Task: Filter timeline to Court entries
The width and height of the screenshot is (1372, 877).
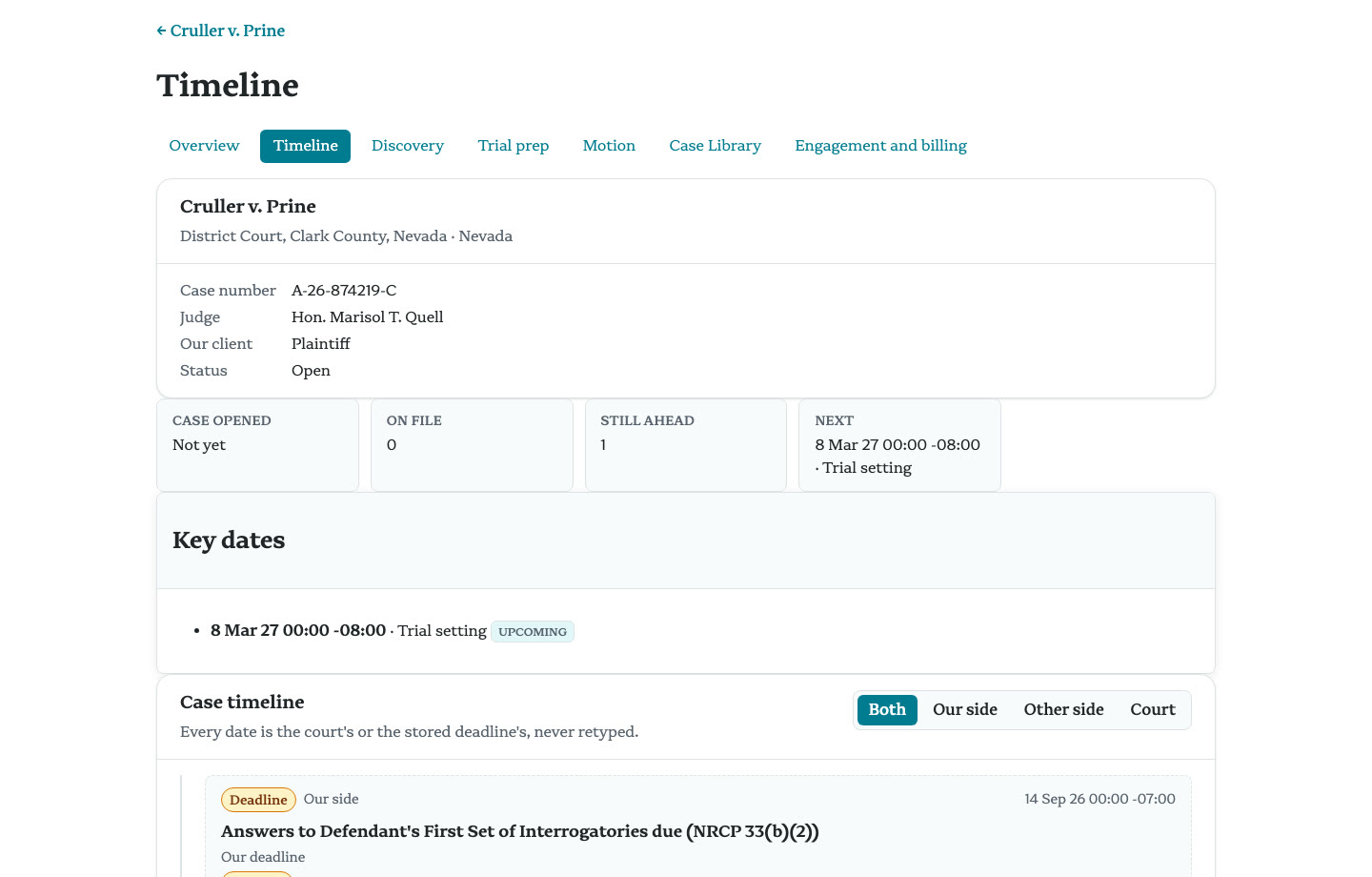Action: point(1153,710)
